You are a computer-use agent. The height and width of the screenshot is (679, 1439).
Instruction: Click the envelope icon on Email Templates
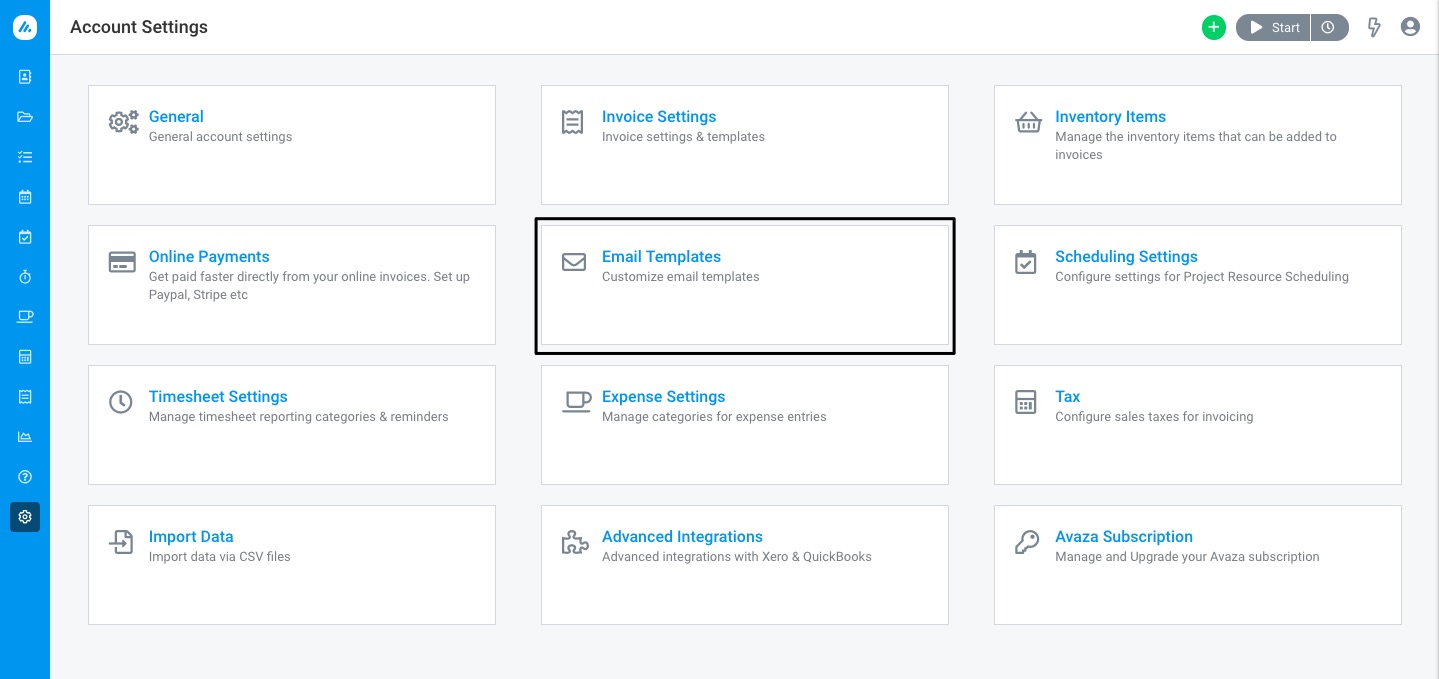click(x=574, y=263)
